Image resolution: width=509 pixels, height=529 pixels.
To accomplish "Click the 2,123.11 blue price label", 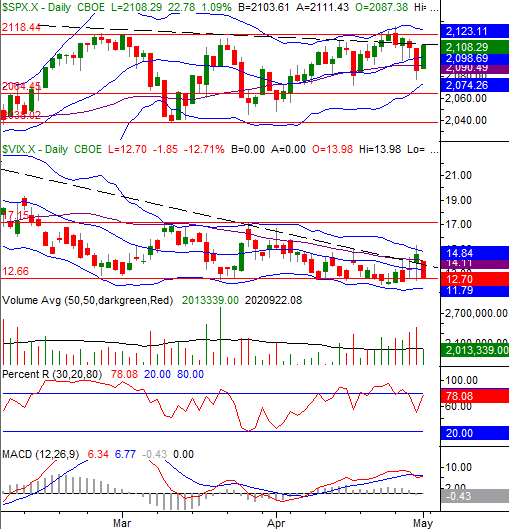I will click(475, 31).
